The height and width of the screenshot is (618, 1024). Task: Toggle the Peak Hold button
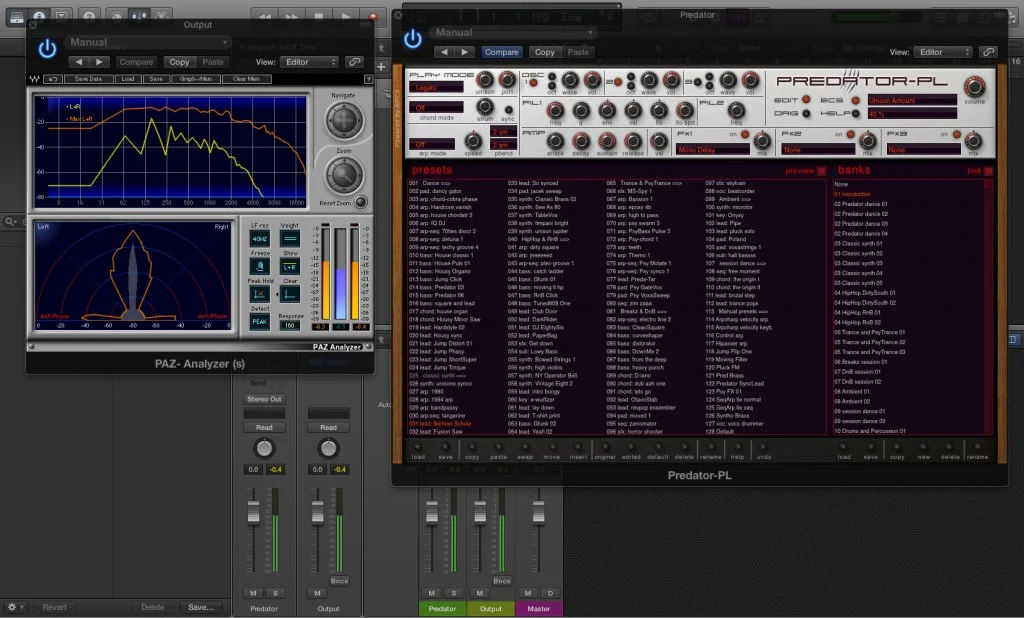pos(259,294)
